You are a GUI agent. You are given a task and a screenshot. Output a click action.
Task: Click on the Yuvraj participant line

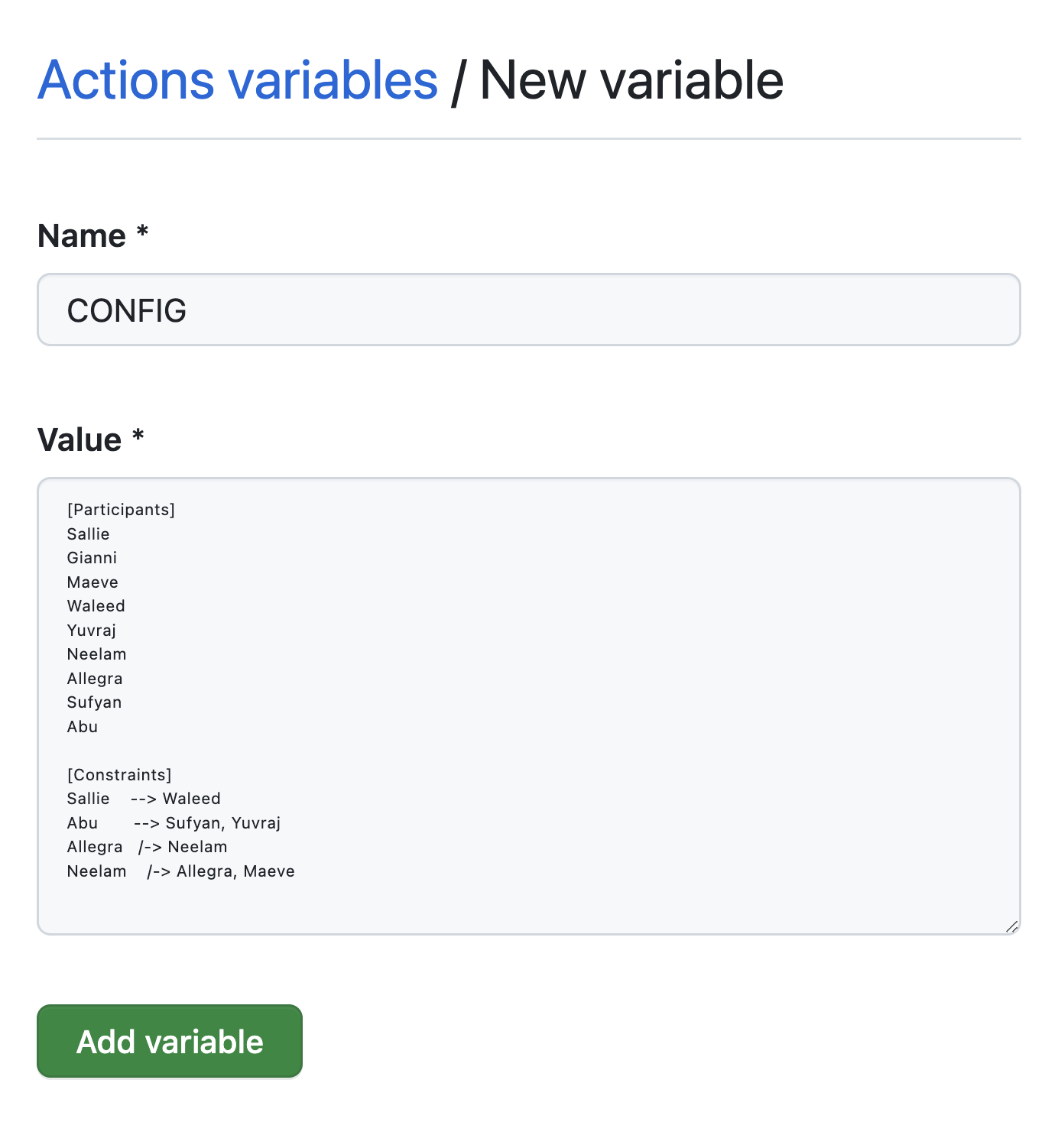click(92, 631)
